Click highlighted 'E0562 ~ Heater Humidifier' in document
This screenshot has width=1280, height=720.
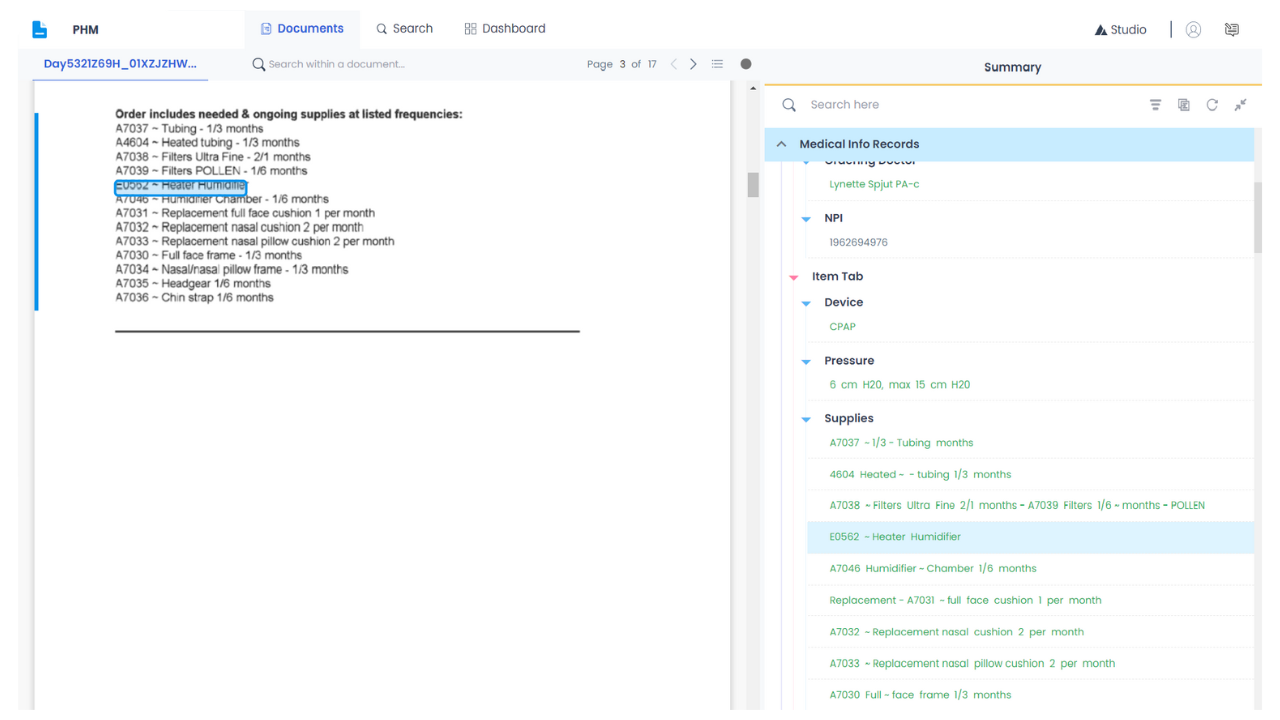point(180,186)
